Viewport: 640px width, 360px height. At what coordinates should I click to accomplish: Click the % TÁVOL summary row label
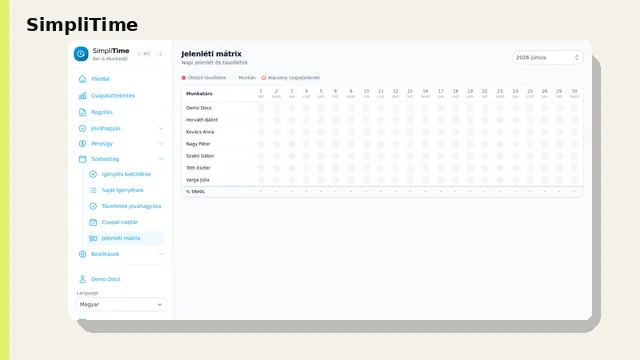click(196, 192)
